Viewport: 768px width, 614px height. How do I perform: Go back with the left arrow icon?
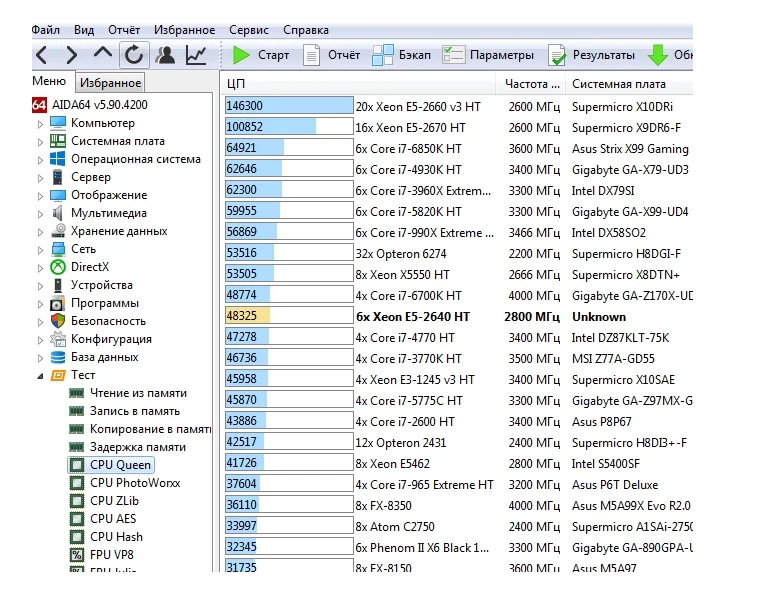point(42,55)
